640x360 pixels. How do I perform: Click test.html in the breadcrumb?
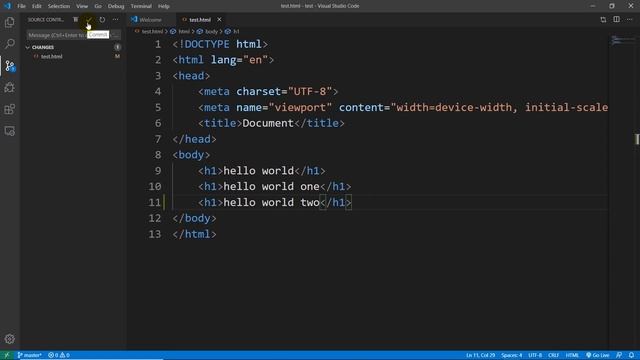[x=152, y=31]
